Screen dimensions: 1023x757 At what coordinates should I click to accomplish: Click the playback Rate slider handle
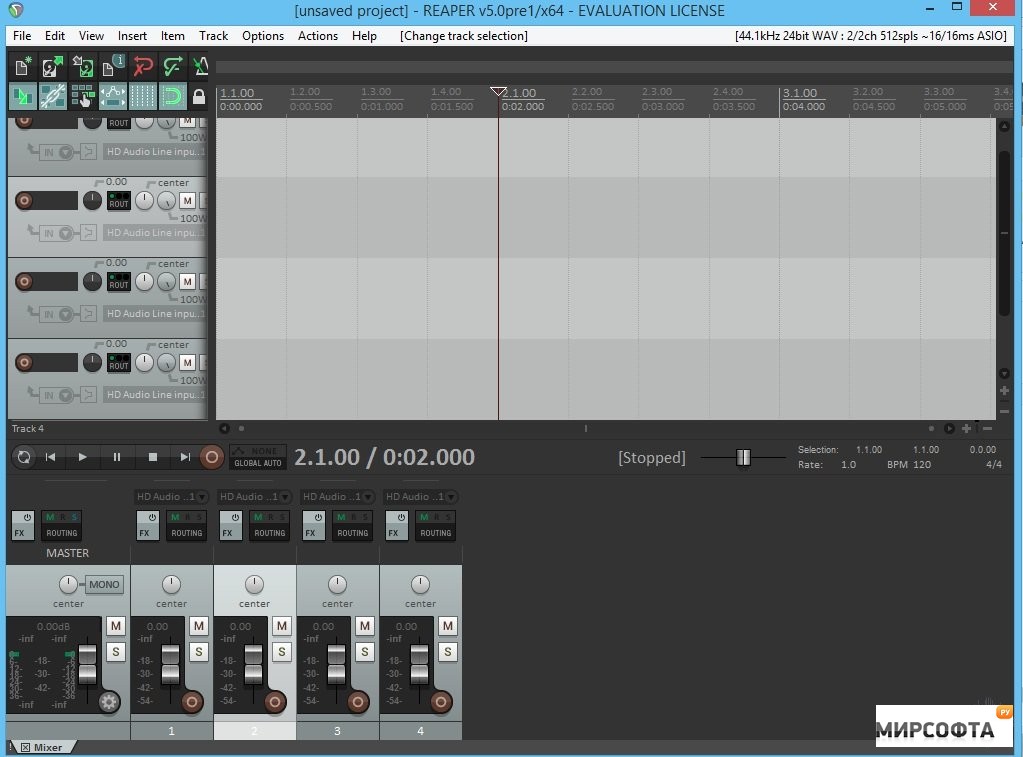point(743,457)
